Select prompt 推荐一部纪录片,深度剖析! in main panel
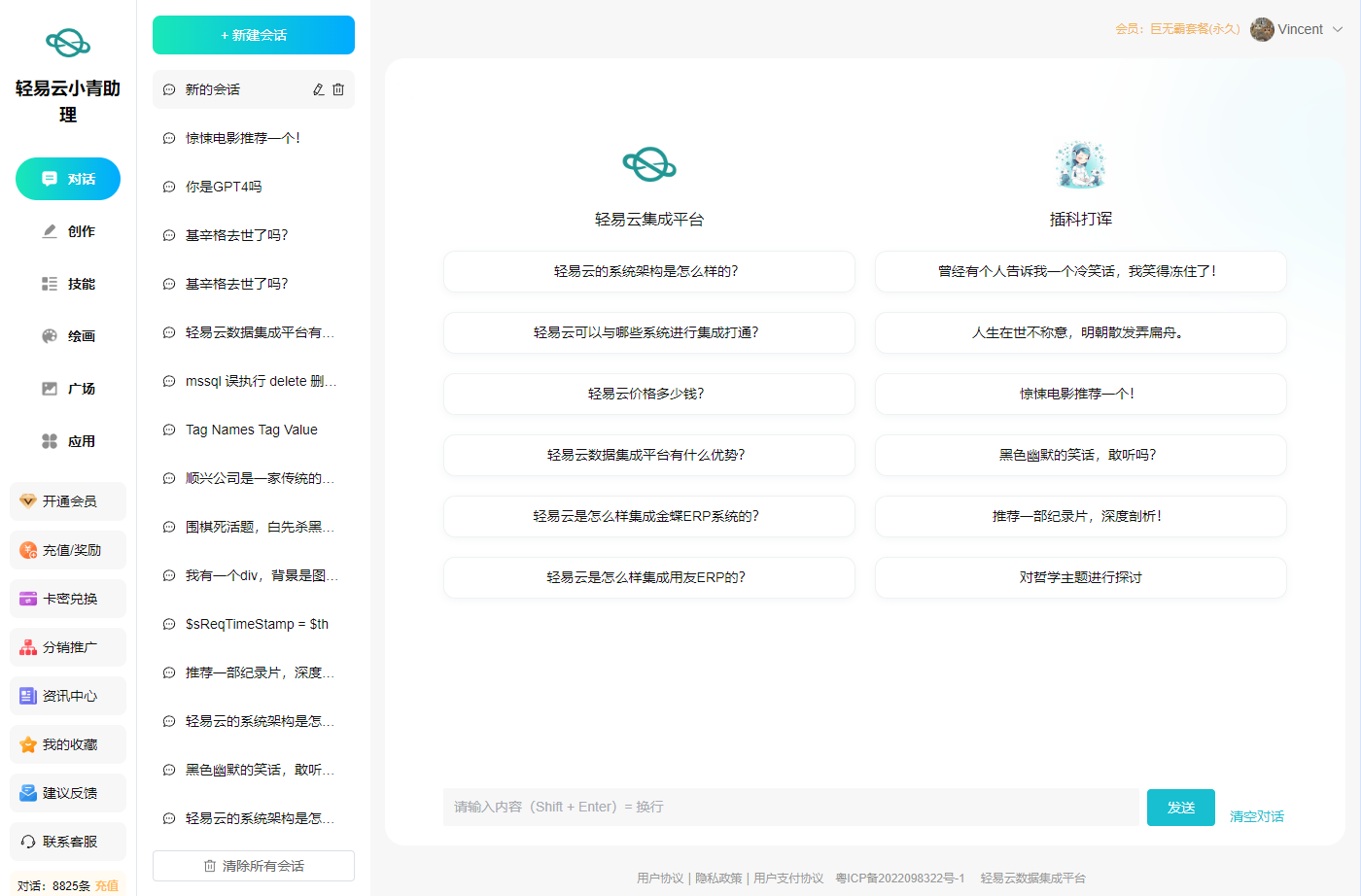The height and width of the screenshot is (896, 1361). pos(1081,517)
